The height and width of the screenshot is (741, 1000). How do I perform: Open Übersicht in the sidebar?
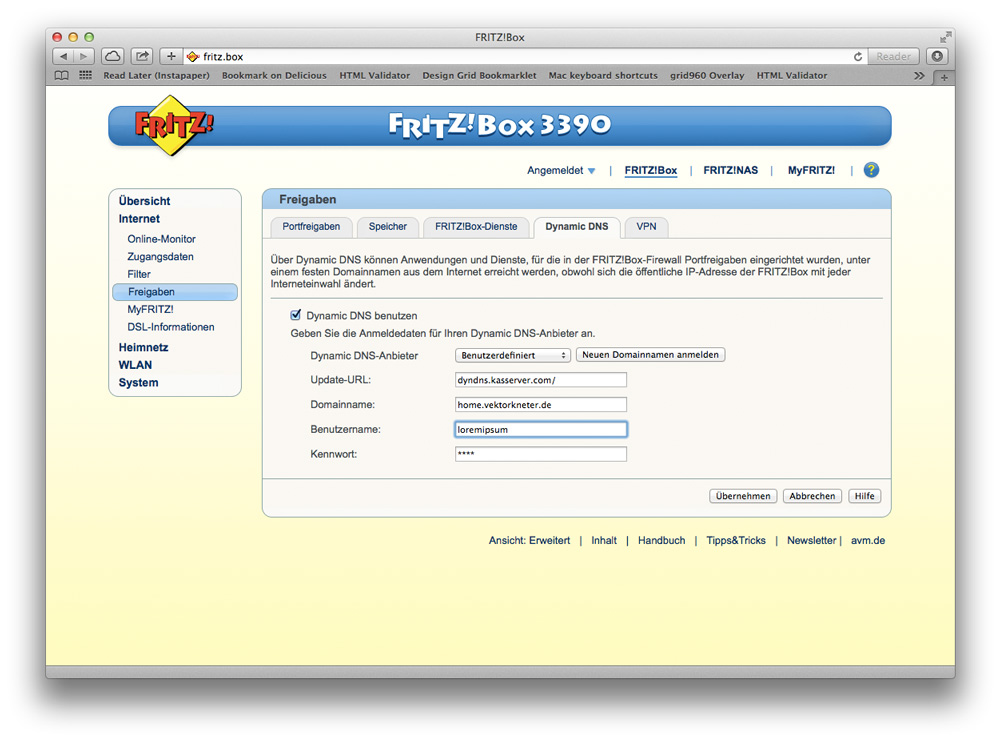(x=144, y=201)
